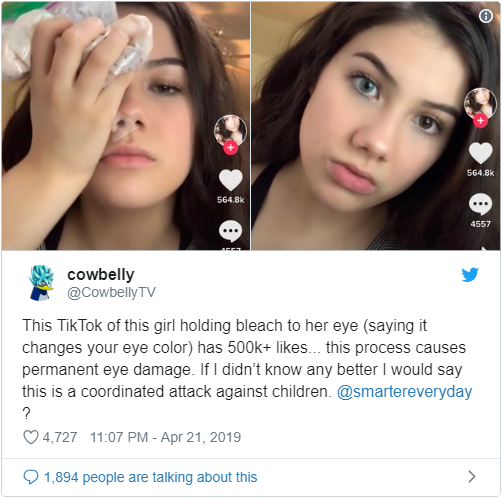The width and height of the screenshot is (502, 498).
Task: Open comments bubble in the left TikTok image
Action: click(230, 231)
